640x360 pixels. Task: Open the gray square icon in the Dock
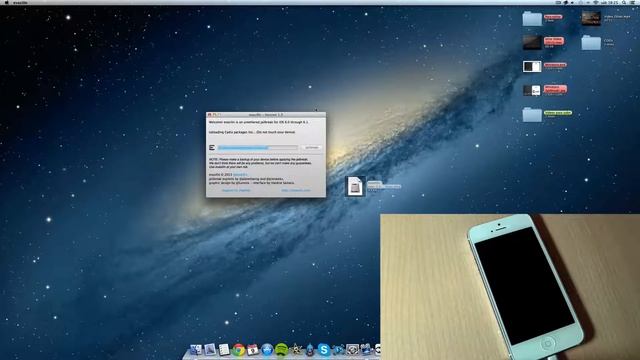[352, 350]
